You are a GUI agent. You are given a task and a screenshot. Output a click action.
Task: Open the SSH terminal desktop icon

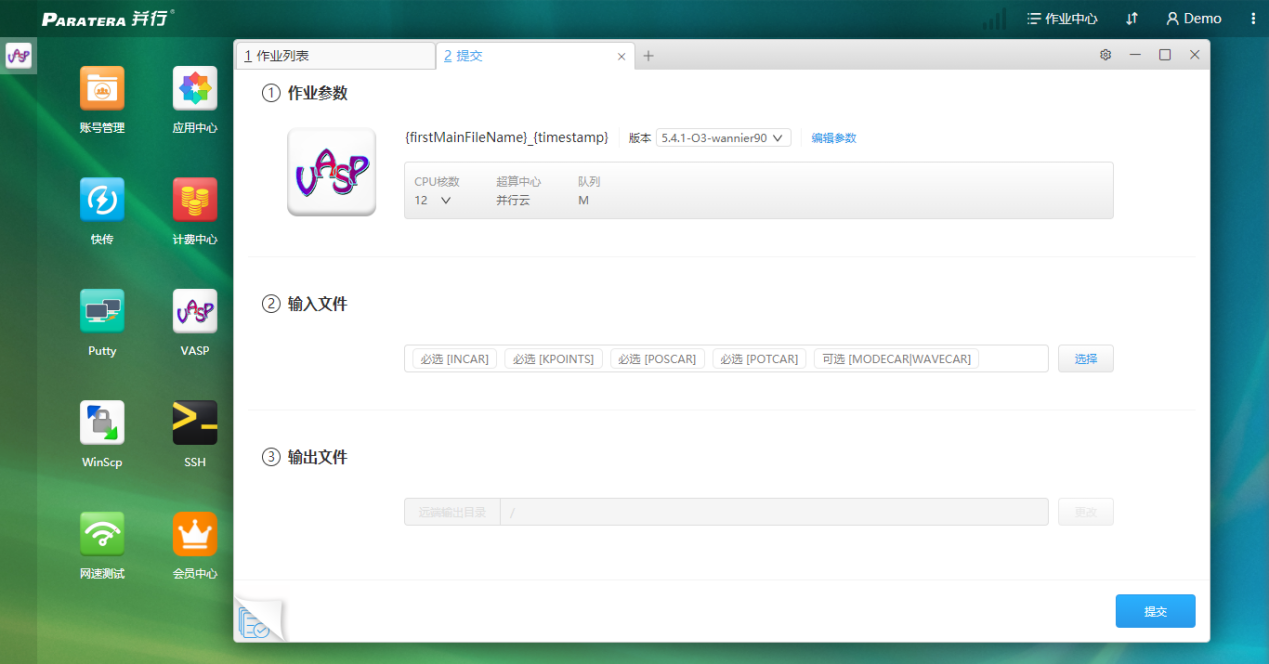coord(195,423)
